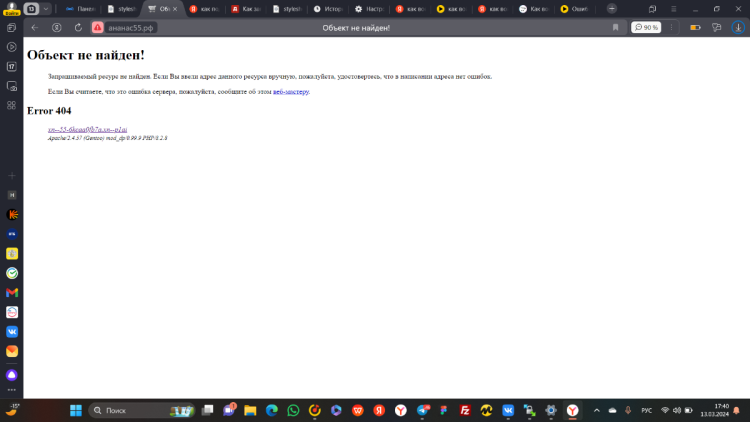This screenshot has height=422, width=750.
Task: Click the ананас55.рф address field
Action: point(131,28)
